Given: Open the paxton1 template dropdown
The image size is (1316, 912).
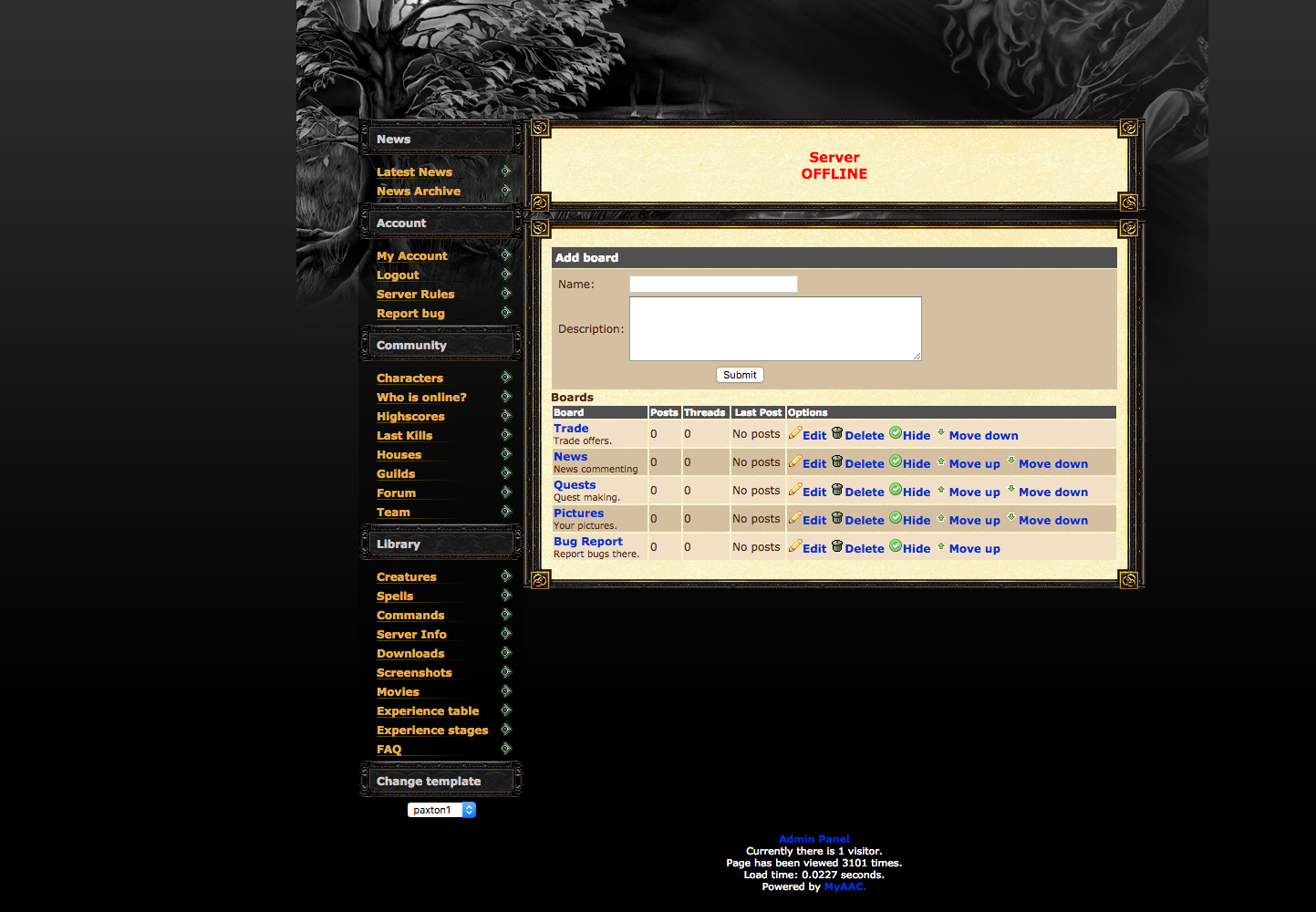Looking at the screenshot, I should (x=441, y=810).
